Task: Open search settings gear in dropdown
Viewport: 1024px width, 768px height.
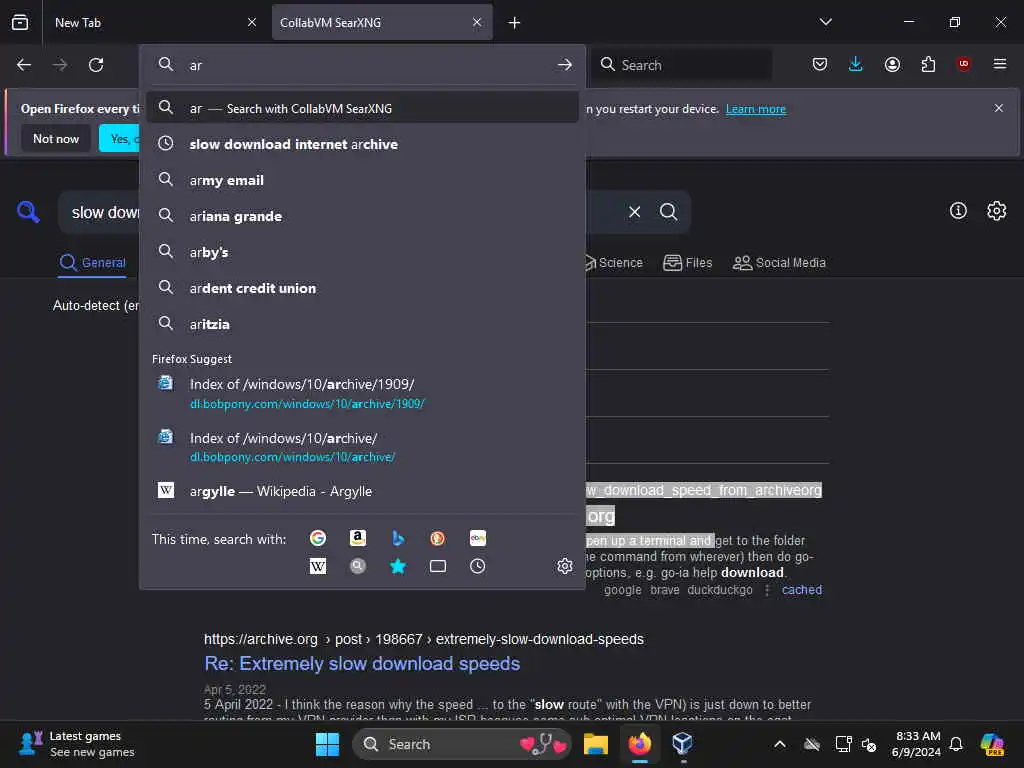Action: (565, 566)
